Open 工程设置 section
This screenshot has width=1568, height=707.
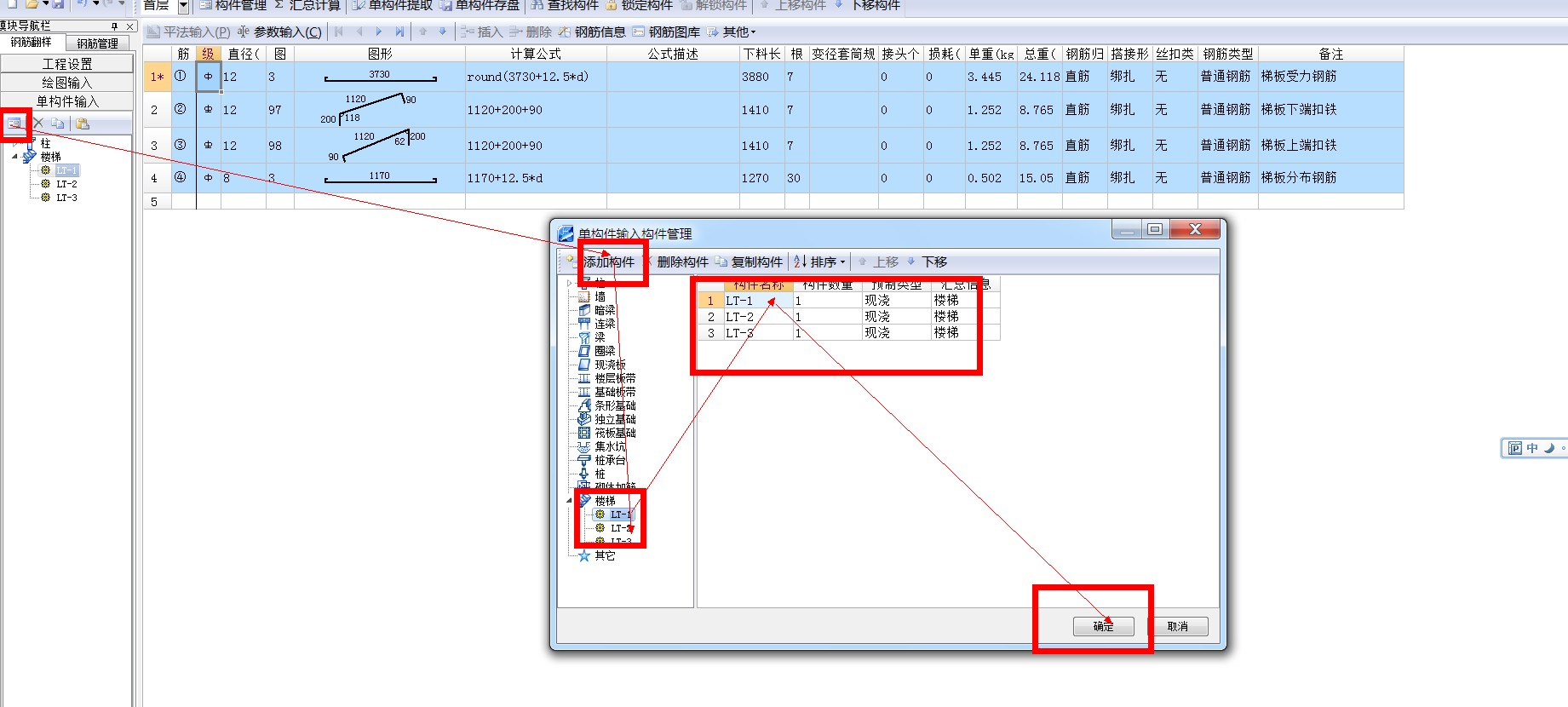tap(67, 64)
